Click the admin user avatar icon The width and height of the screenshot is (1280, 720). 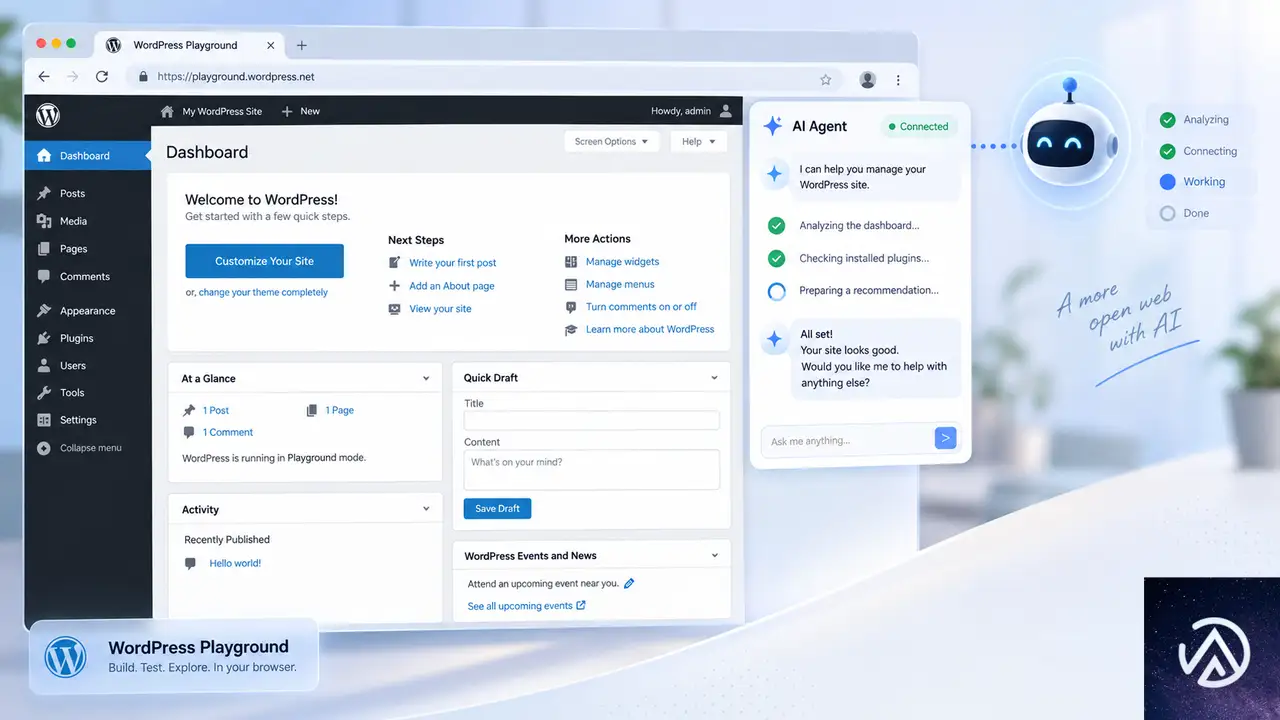[726, 111]
